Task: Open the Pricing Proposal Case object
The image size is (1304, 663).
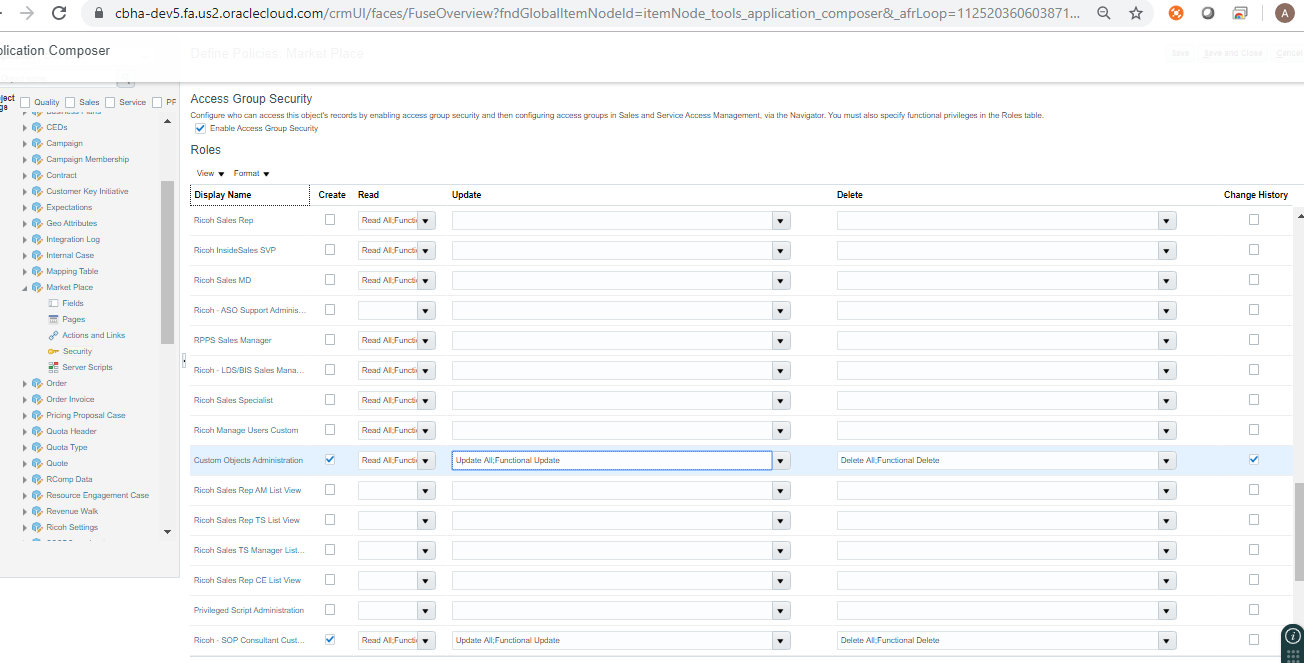Action: tap(86, 415)
